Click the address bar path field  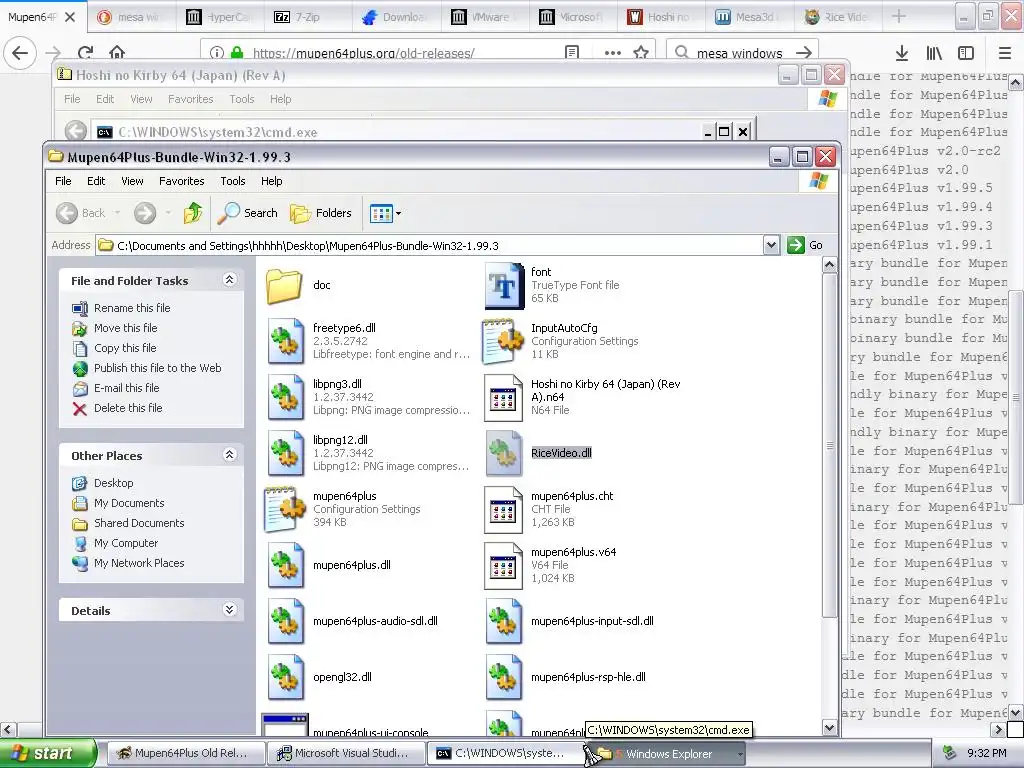coord(429,246)
